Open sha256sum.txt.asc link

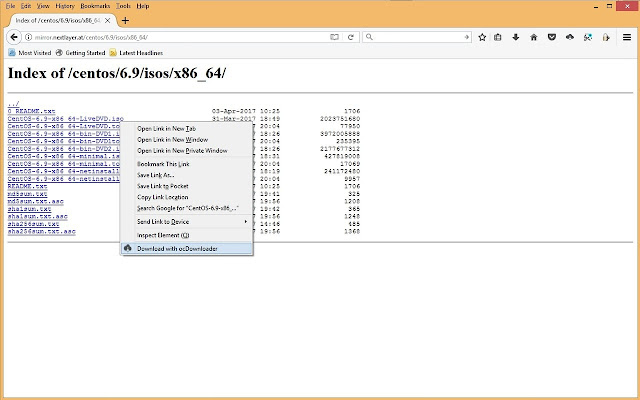(x=42, y=231)
